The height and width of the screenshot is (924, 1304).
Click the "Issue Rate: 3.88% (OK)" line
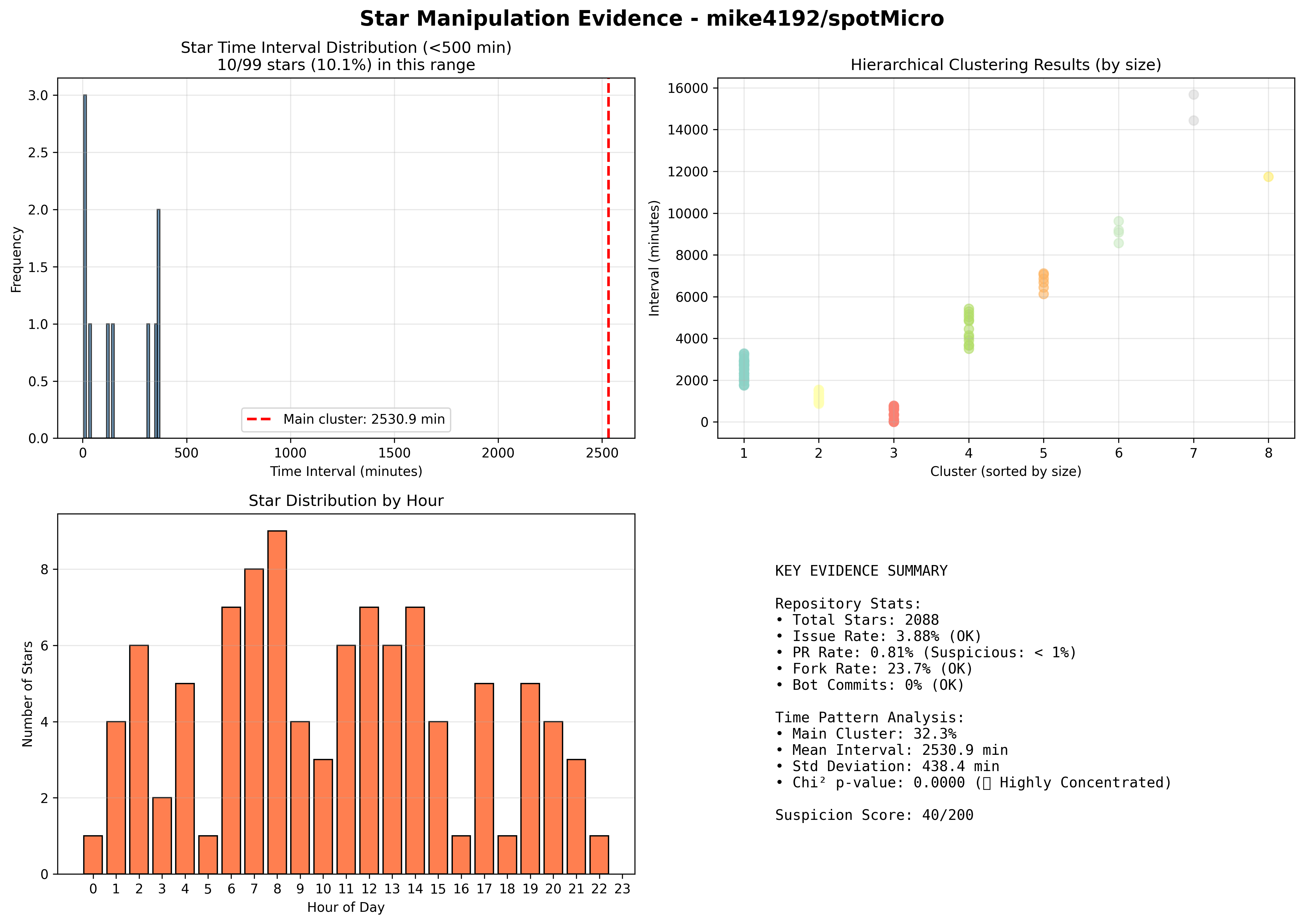click(878, 636)
